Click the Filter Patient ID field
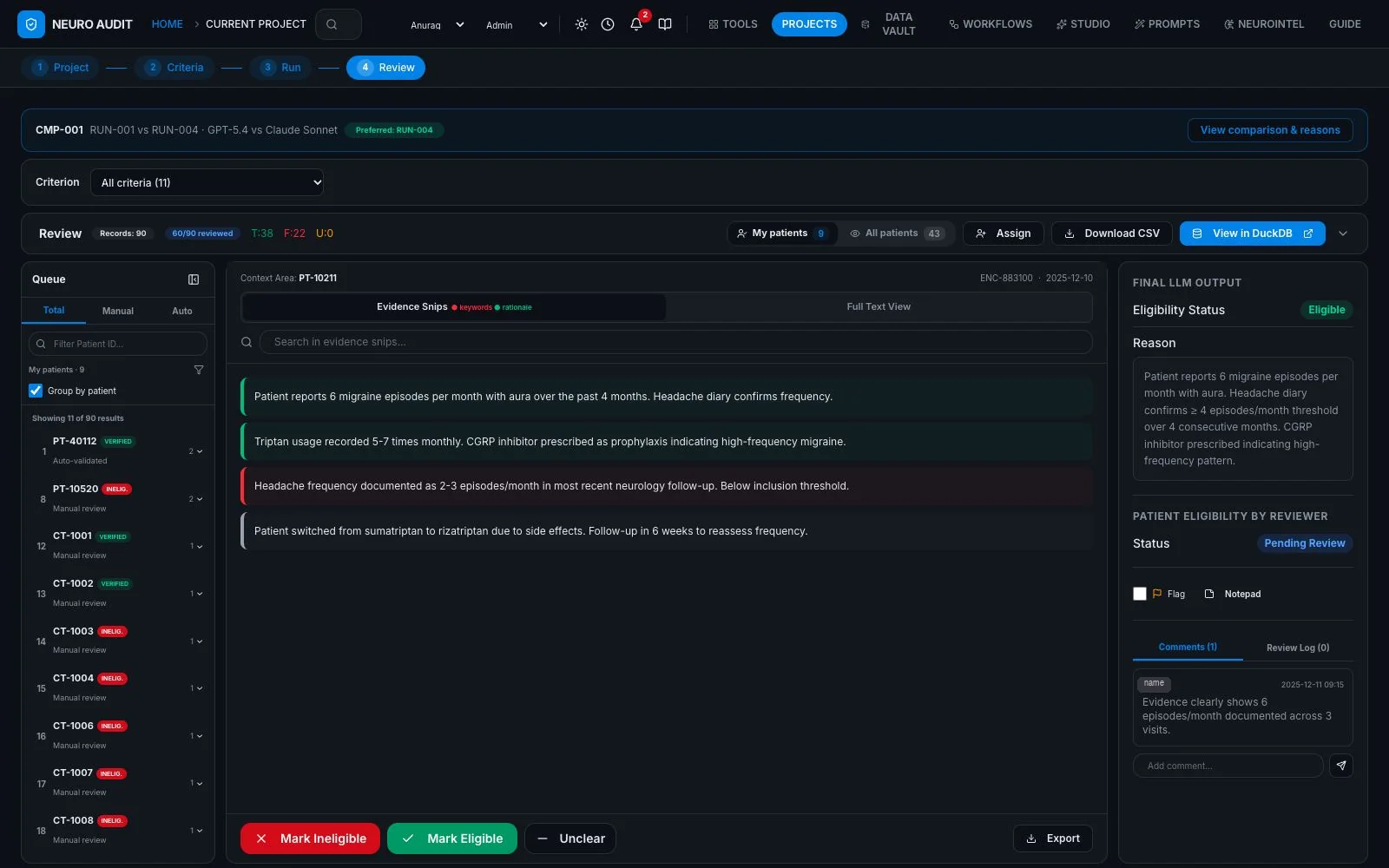Image resolution: width=1389 pixels, height=868 pixels. [x=118, y=344]
